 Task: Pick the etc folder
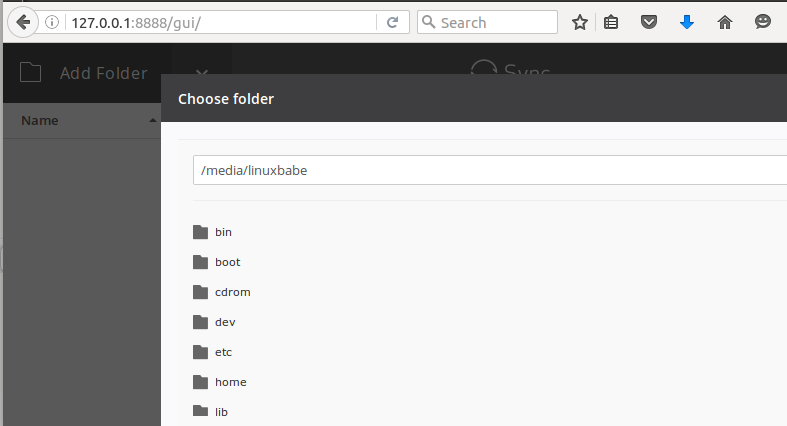223,352
